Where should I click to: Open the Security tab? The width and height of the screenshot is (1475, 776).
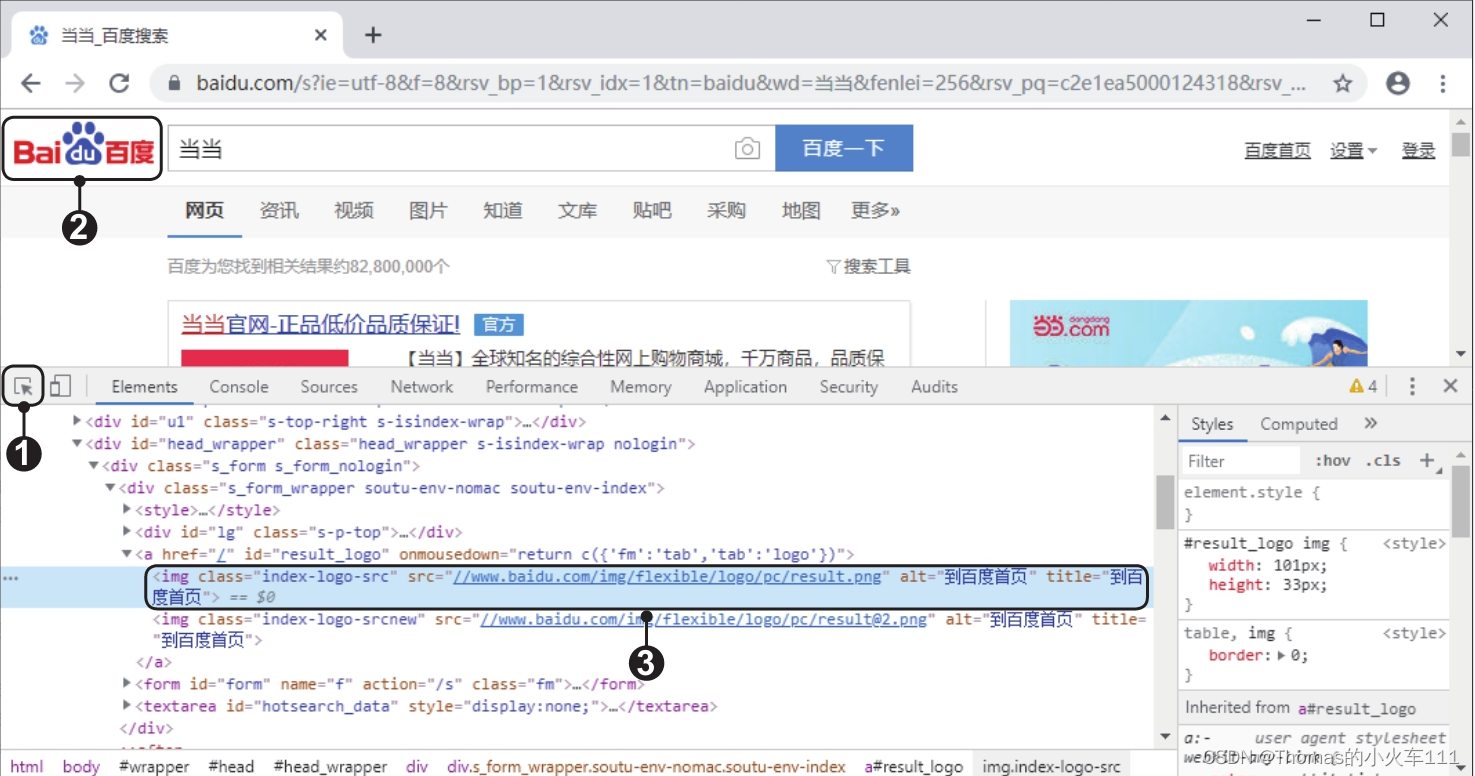849,386
